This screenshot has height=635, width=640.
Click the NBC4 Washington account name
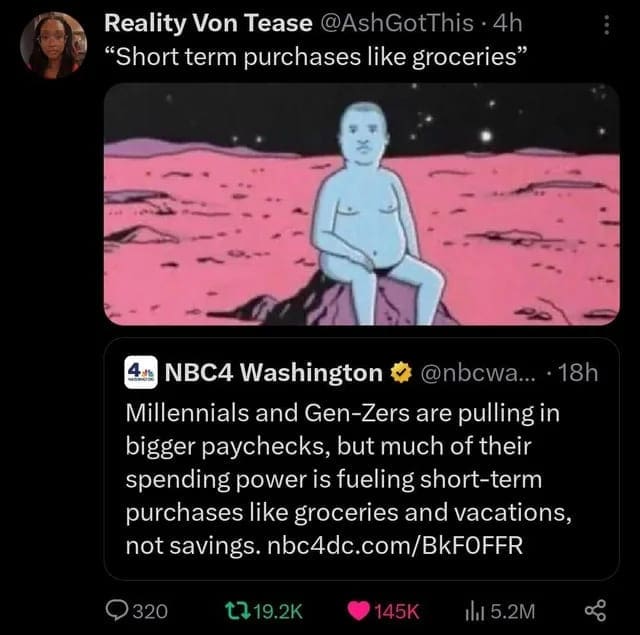[268, 375]
